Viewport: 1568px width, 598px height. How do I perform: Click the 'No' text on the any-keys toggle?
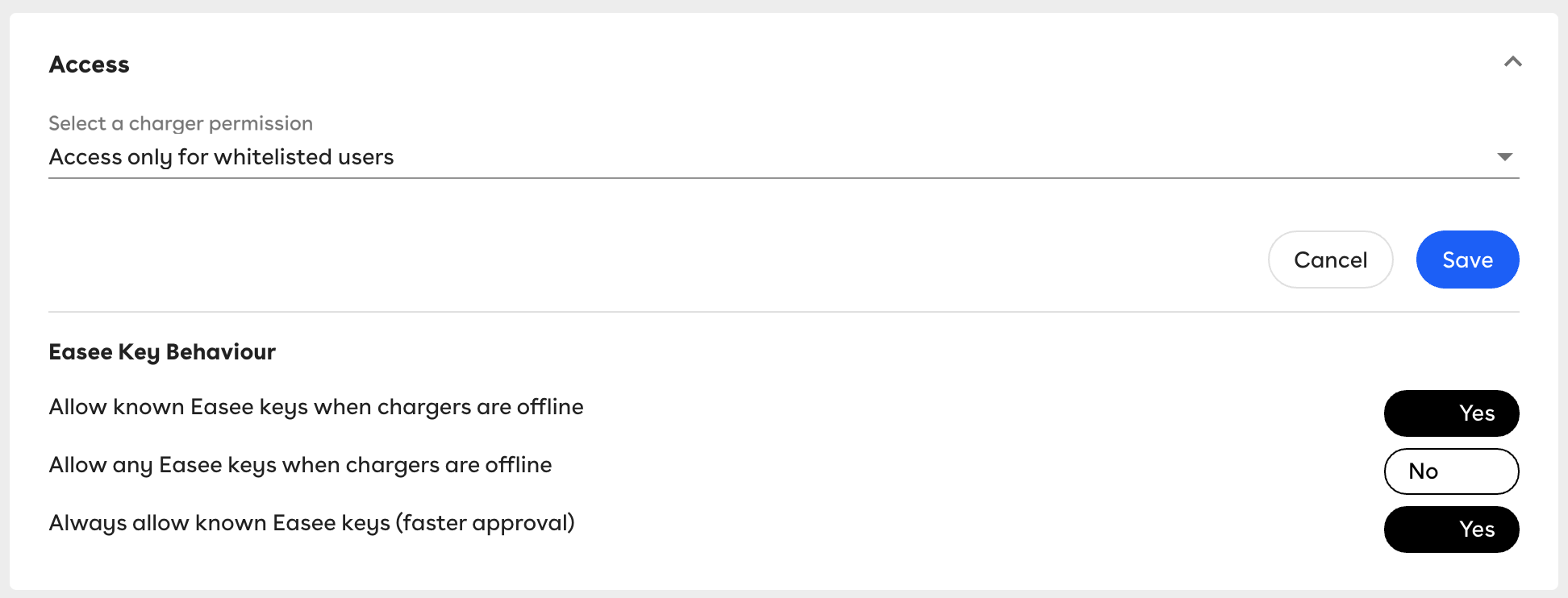[1424, 471]
